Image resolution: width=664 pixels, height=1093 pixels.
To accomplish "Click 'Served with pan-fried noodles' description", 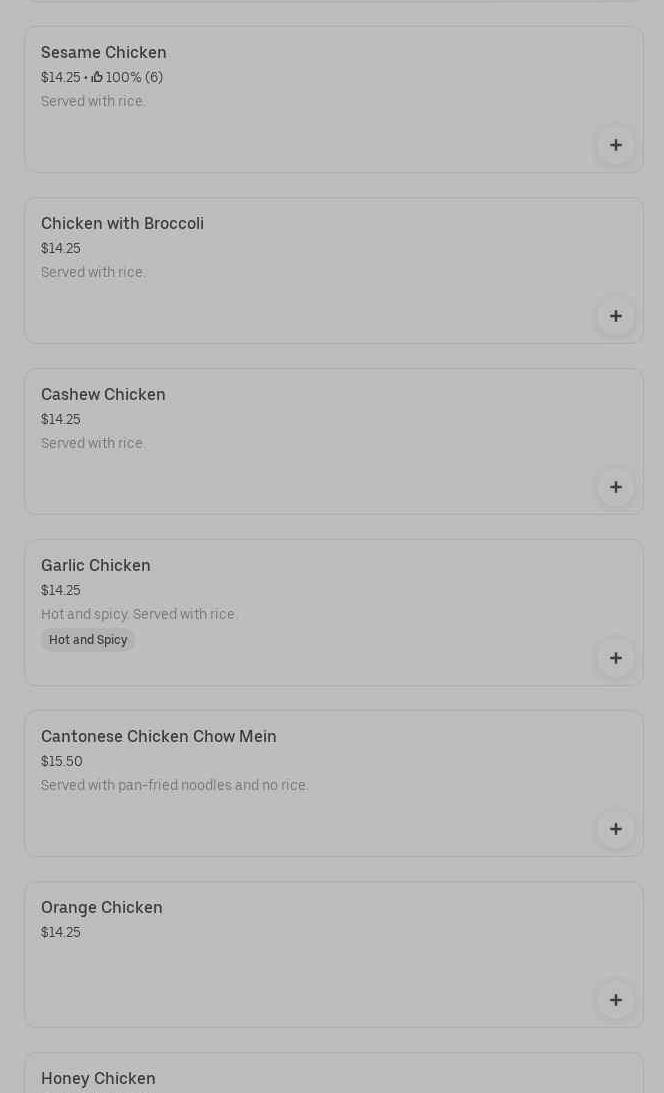I will click(174, 785).
